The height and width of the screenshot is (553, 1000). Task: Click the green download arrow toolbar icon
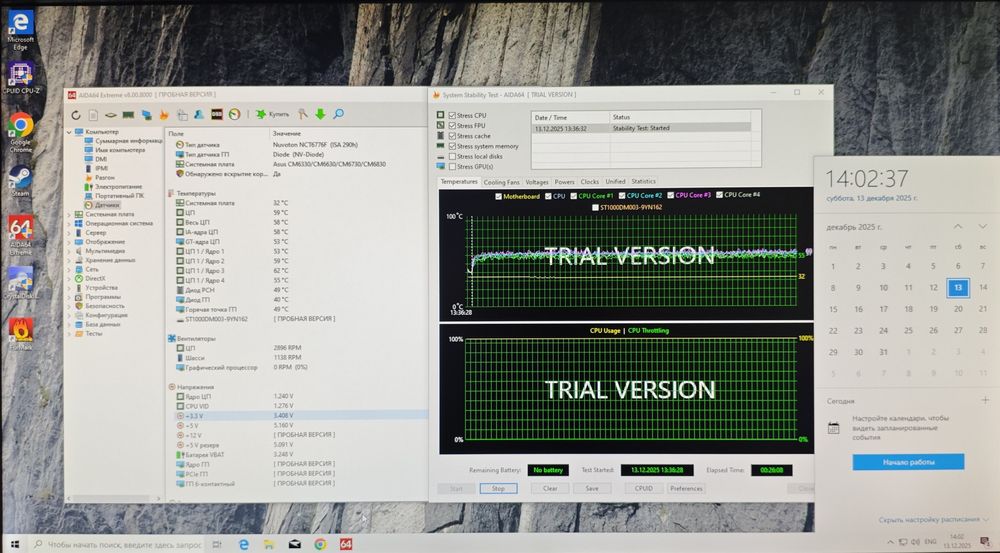(320, 114)
